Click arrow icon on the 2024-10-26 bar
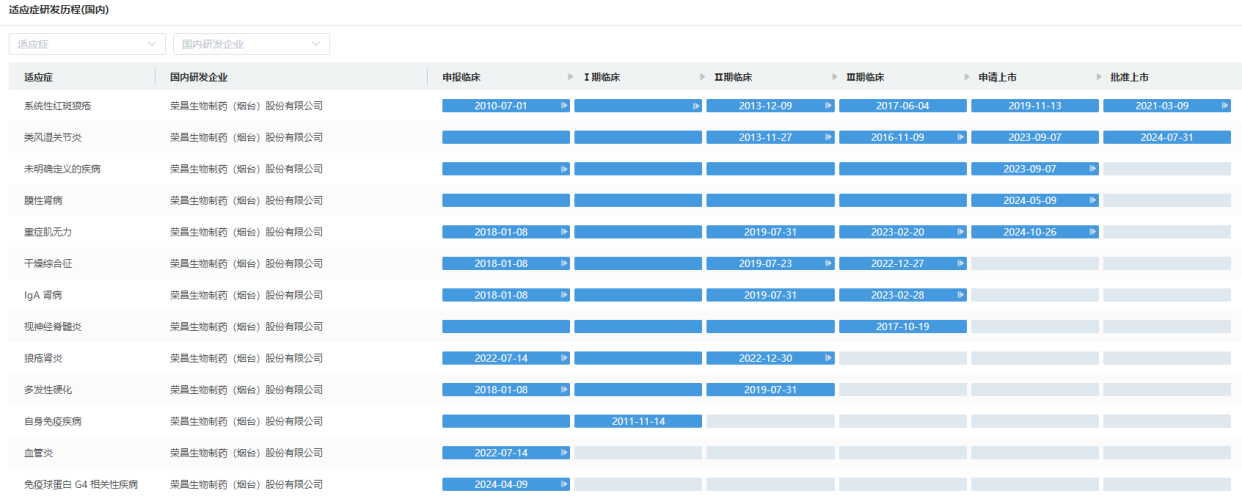Viewport: 1242px width, 496px height. [x=1093, y=232]
